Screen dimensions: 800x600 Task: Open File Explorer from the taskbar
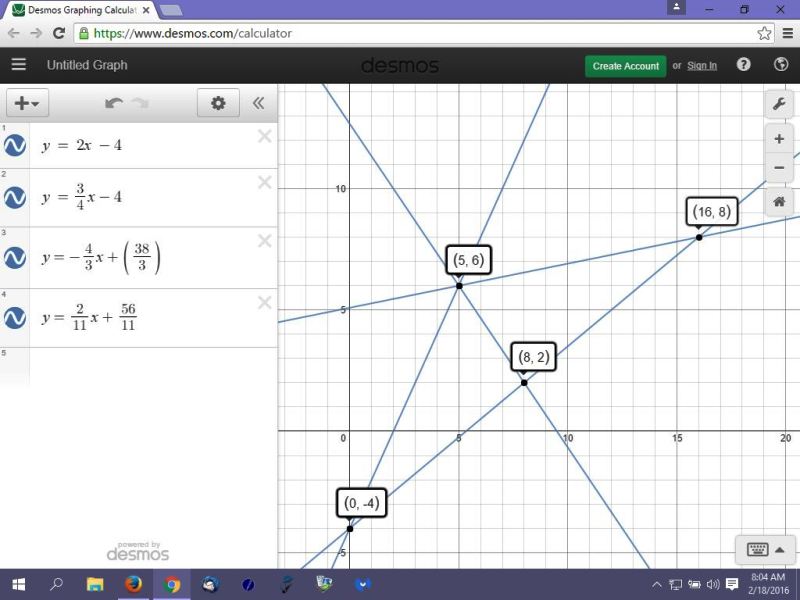point(95,584)
